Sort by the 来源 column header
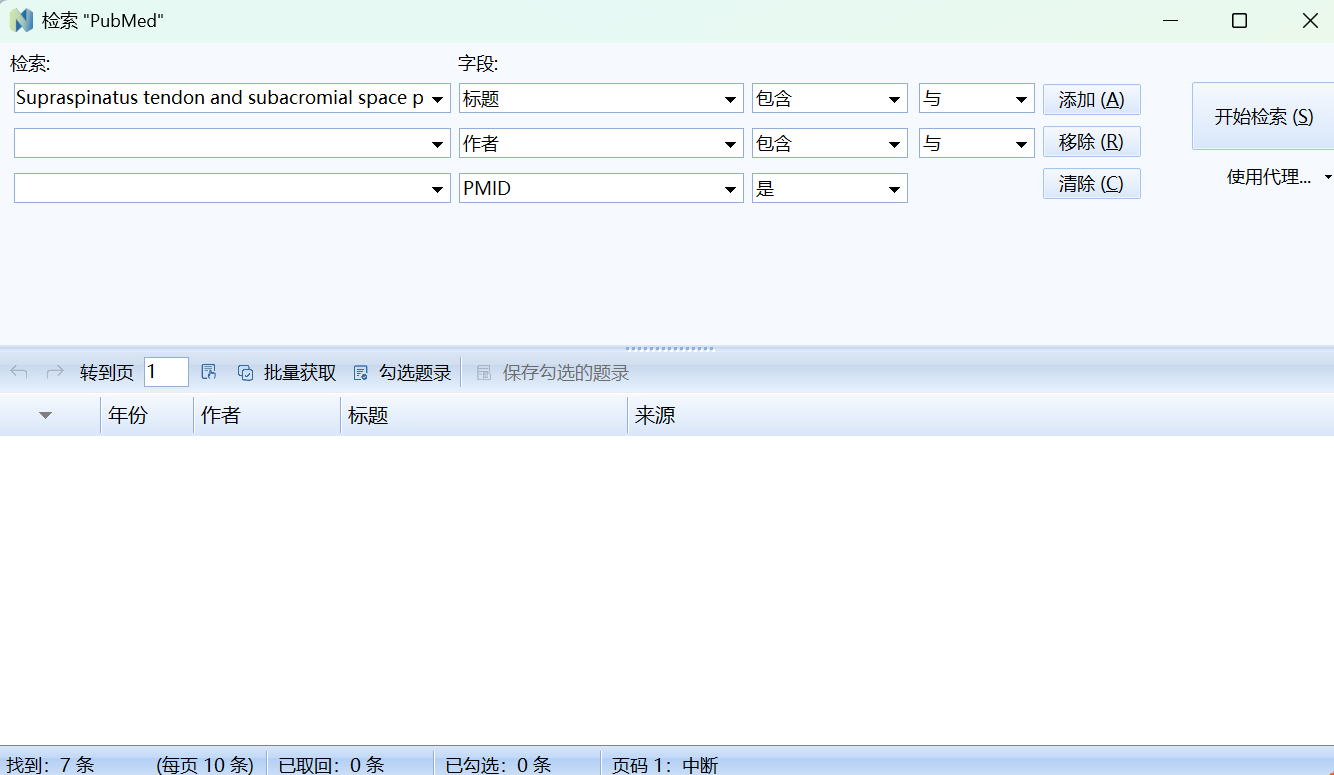Image resolution: width=1334 pixels, height=775 pixels. pyautogui.click(x=980, y=415)
